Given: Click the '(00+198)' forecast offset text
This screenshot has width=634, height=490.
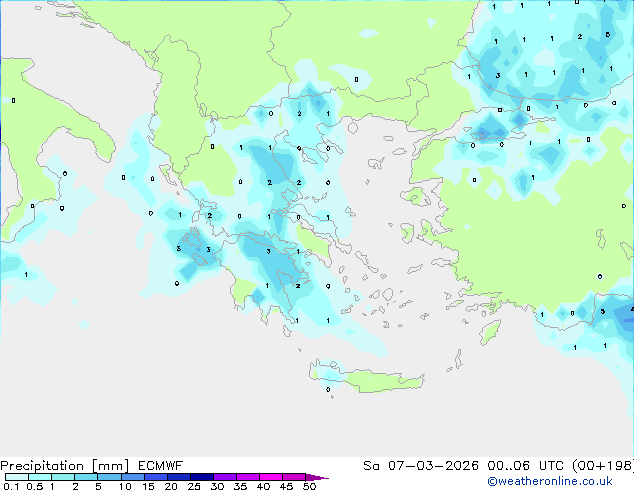Looking at the screenshot, I should 603,466.
